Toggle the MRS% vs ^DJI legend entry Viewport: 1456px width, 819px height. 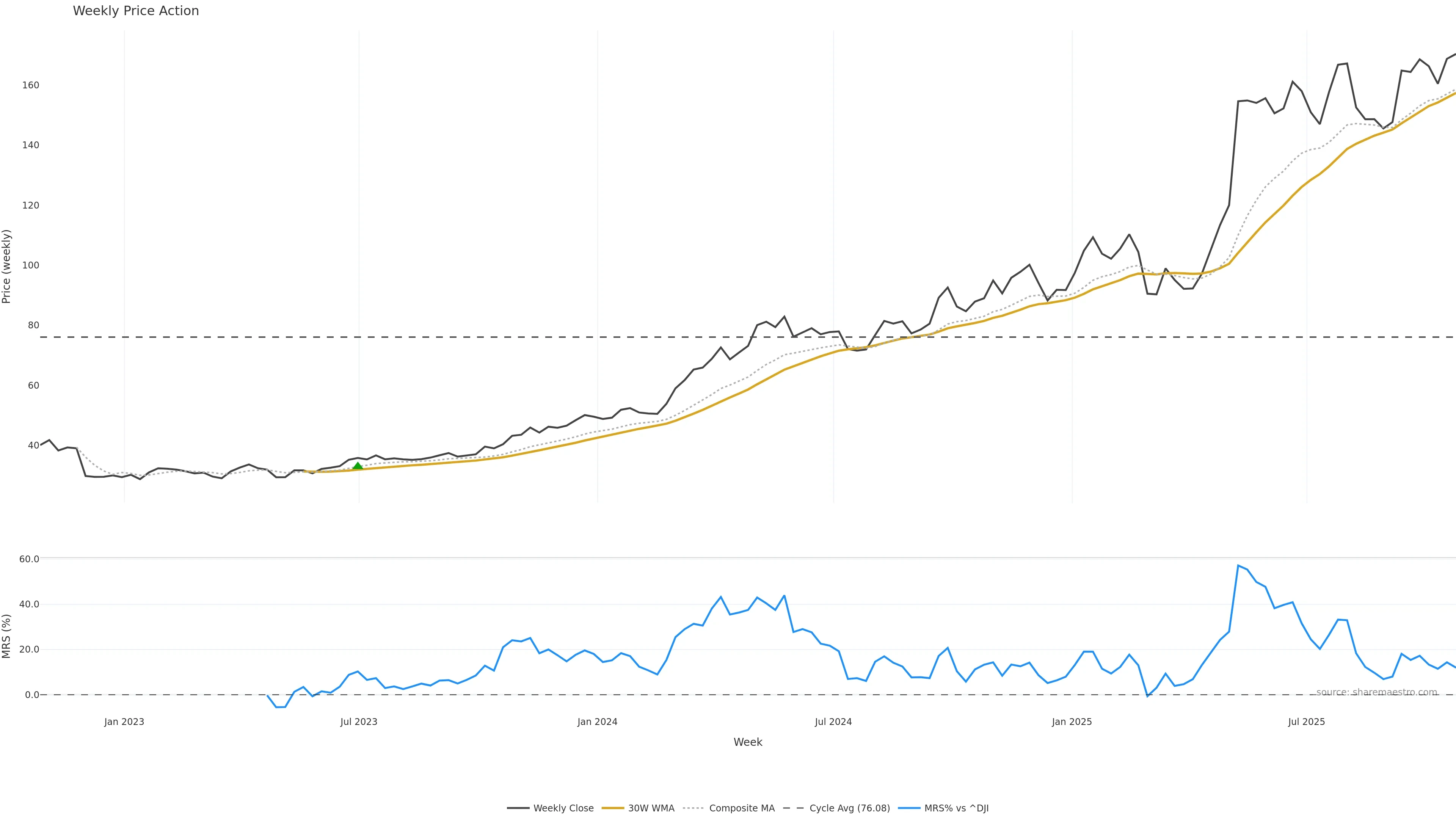956,808
